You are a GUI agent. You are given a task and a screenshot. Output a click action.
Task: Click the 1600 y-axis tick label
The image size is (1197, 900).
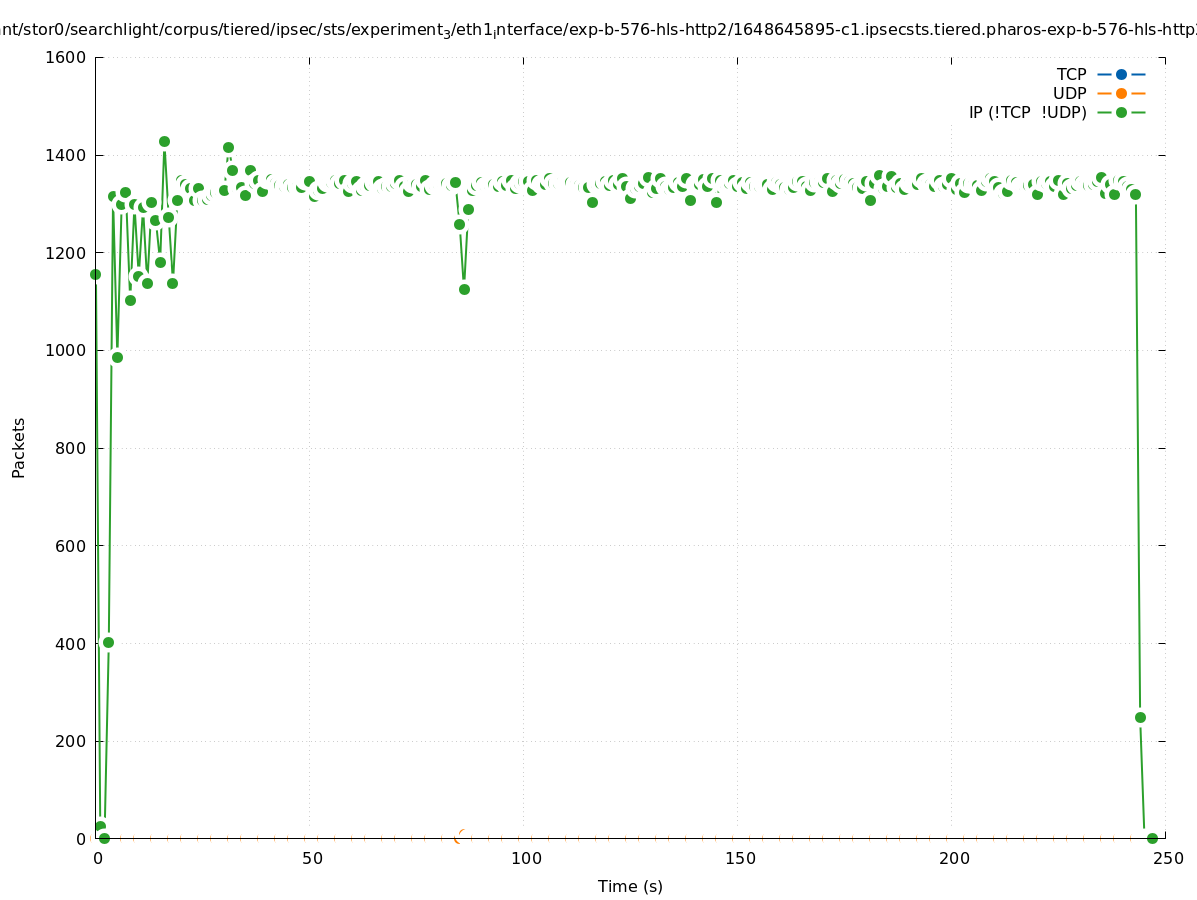click(66, 57)
